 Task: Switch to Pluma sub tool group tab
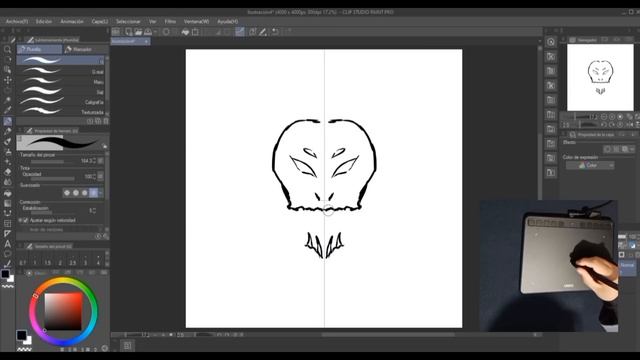[x=39, y=49]
